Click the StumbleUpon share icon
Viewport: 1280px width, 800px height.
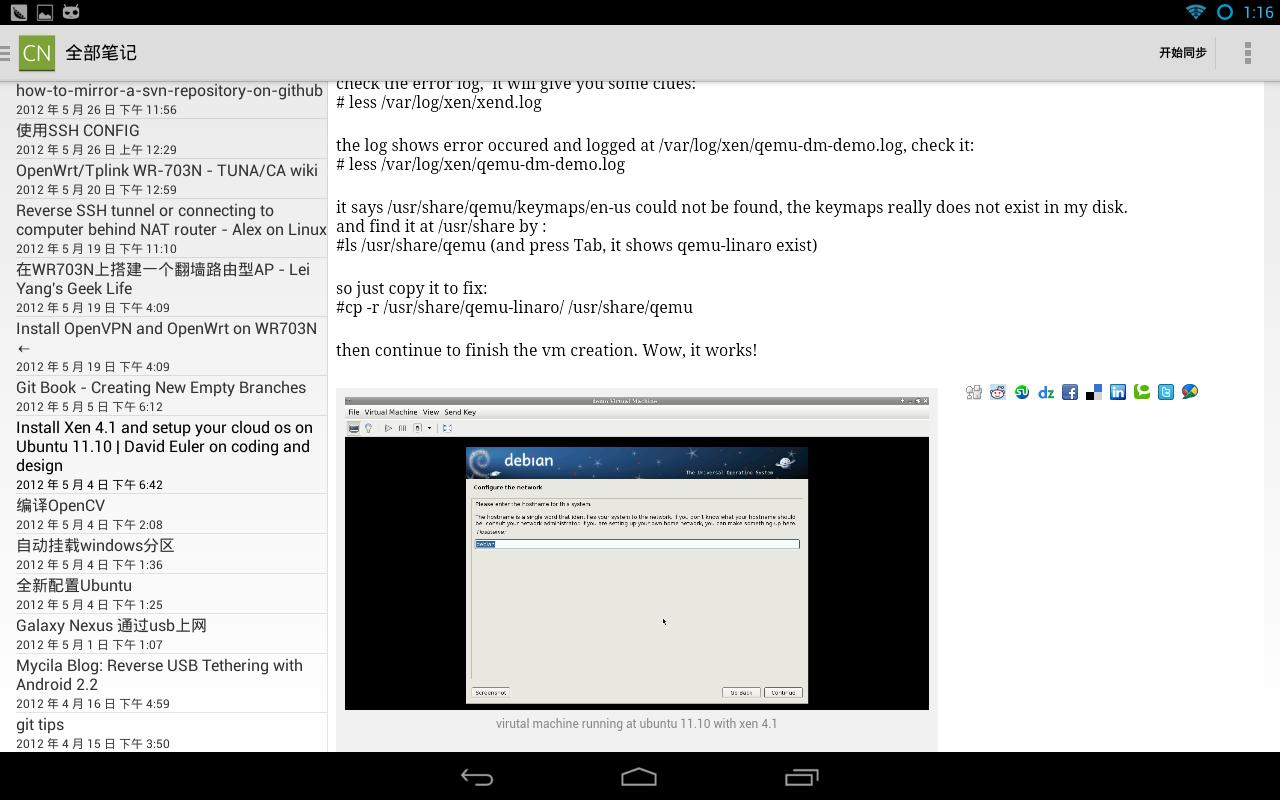tap(1022, 392)
